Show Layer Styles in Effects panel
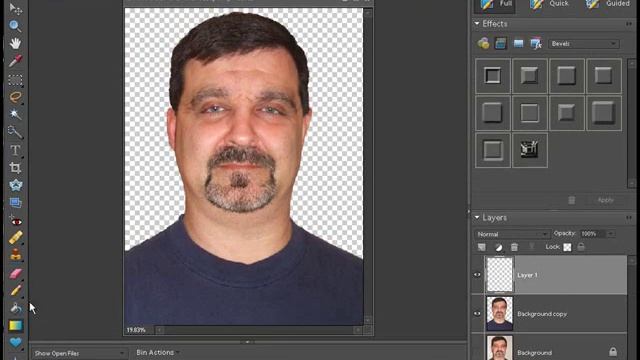Image resolution: width=640 pixels, height=360 pixels. click(501, 43)
